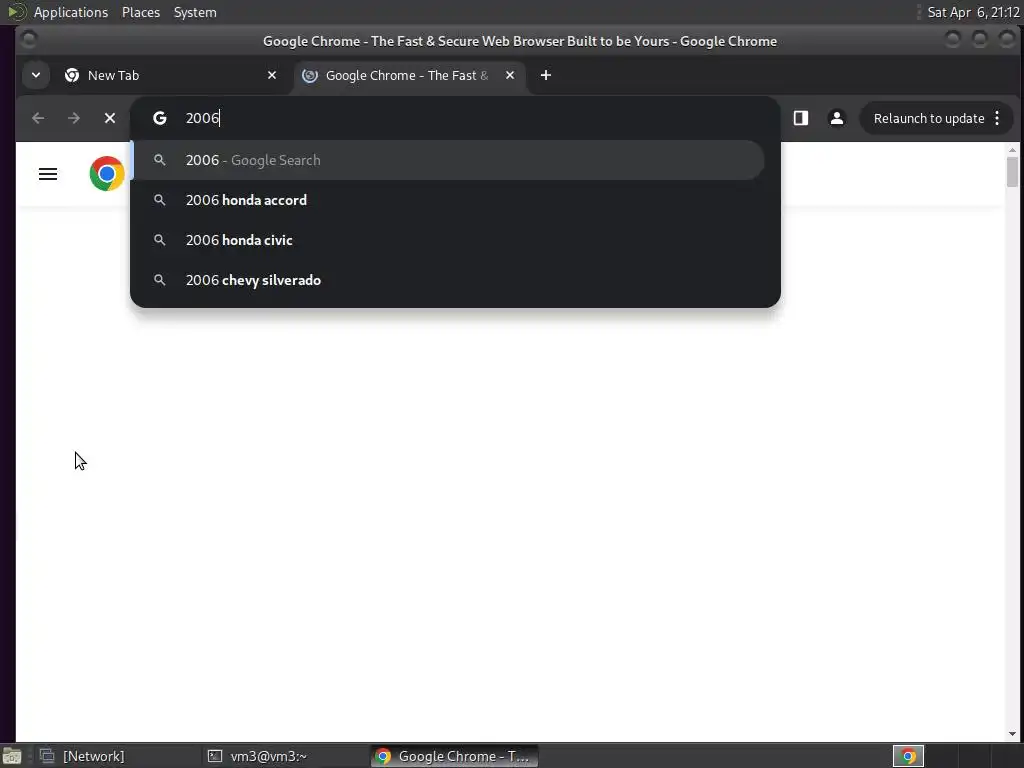Click the search magnifier beside honda civic

pos(159,240)
